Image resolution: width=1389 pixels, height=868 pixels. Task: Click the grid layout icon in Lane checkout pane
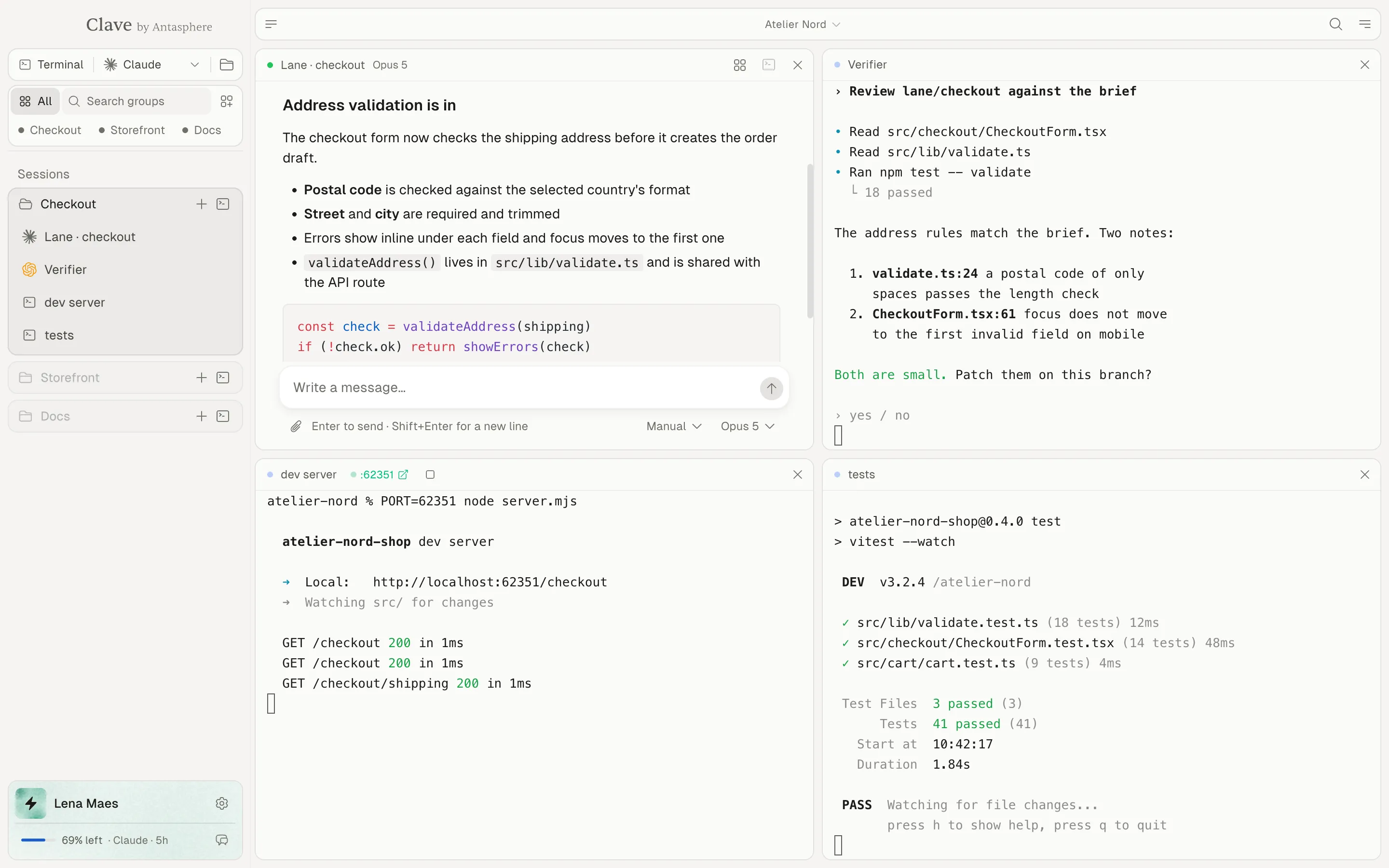(x=740, y=65)
